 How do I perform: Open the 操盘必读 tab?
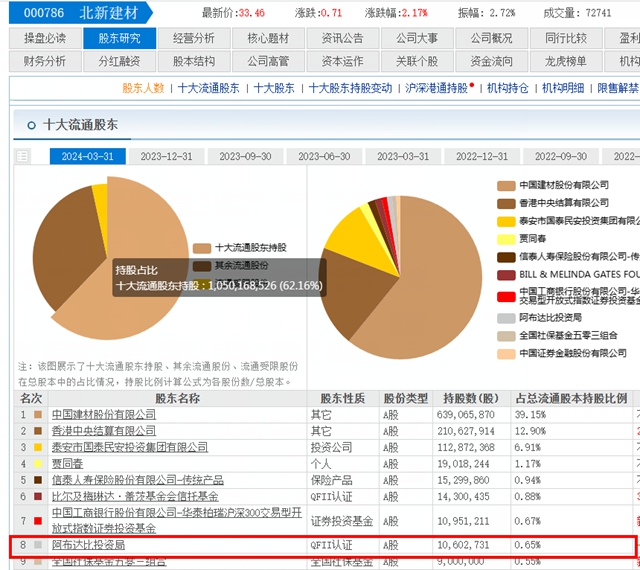(45, 38)
